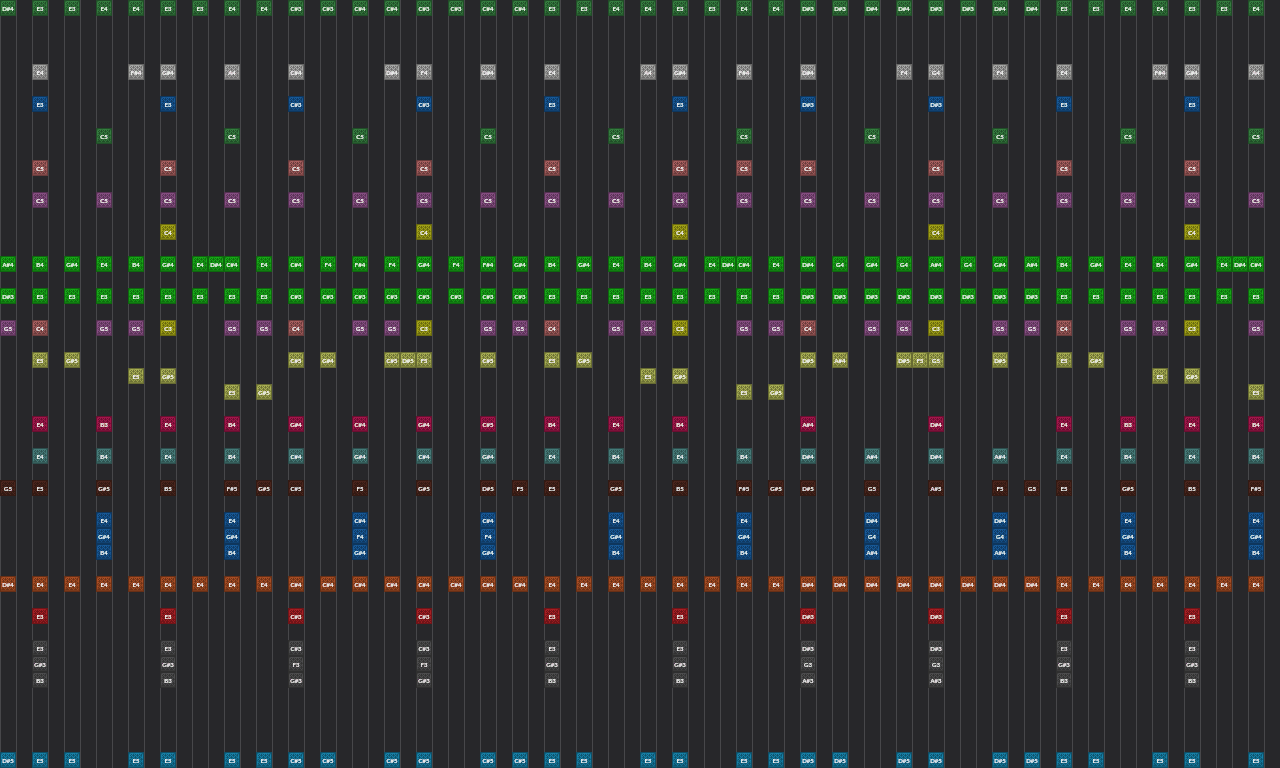Image resolution: width=1280 pixels, height=768 pixels.
Task: Select the blue G#4 block inside the stacked chord
Action: pos(103,537)
